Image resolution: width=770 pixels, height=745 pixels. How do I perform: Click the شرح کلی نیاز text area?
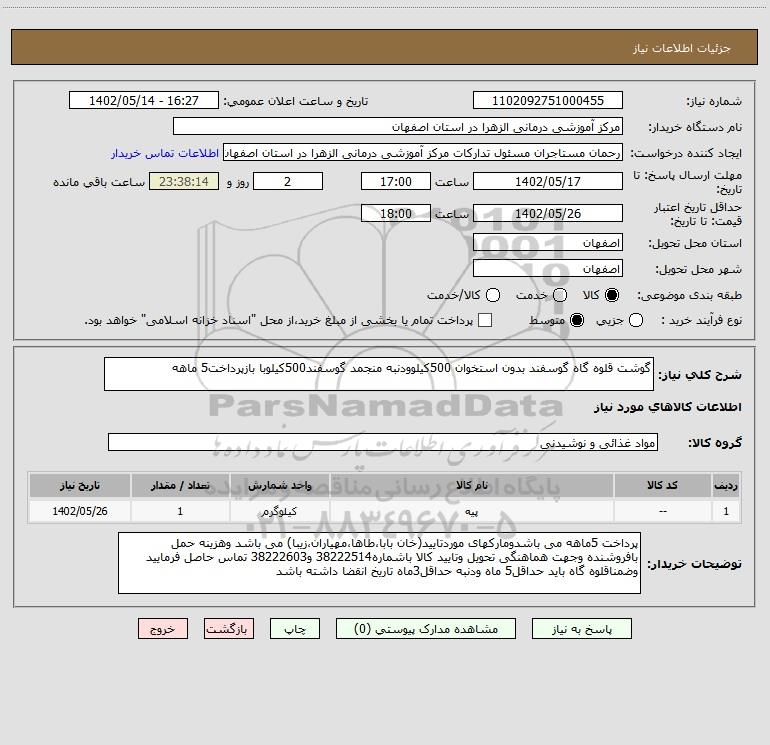pos(379,374)
